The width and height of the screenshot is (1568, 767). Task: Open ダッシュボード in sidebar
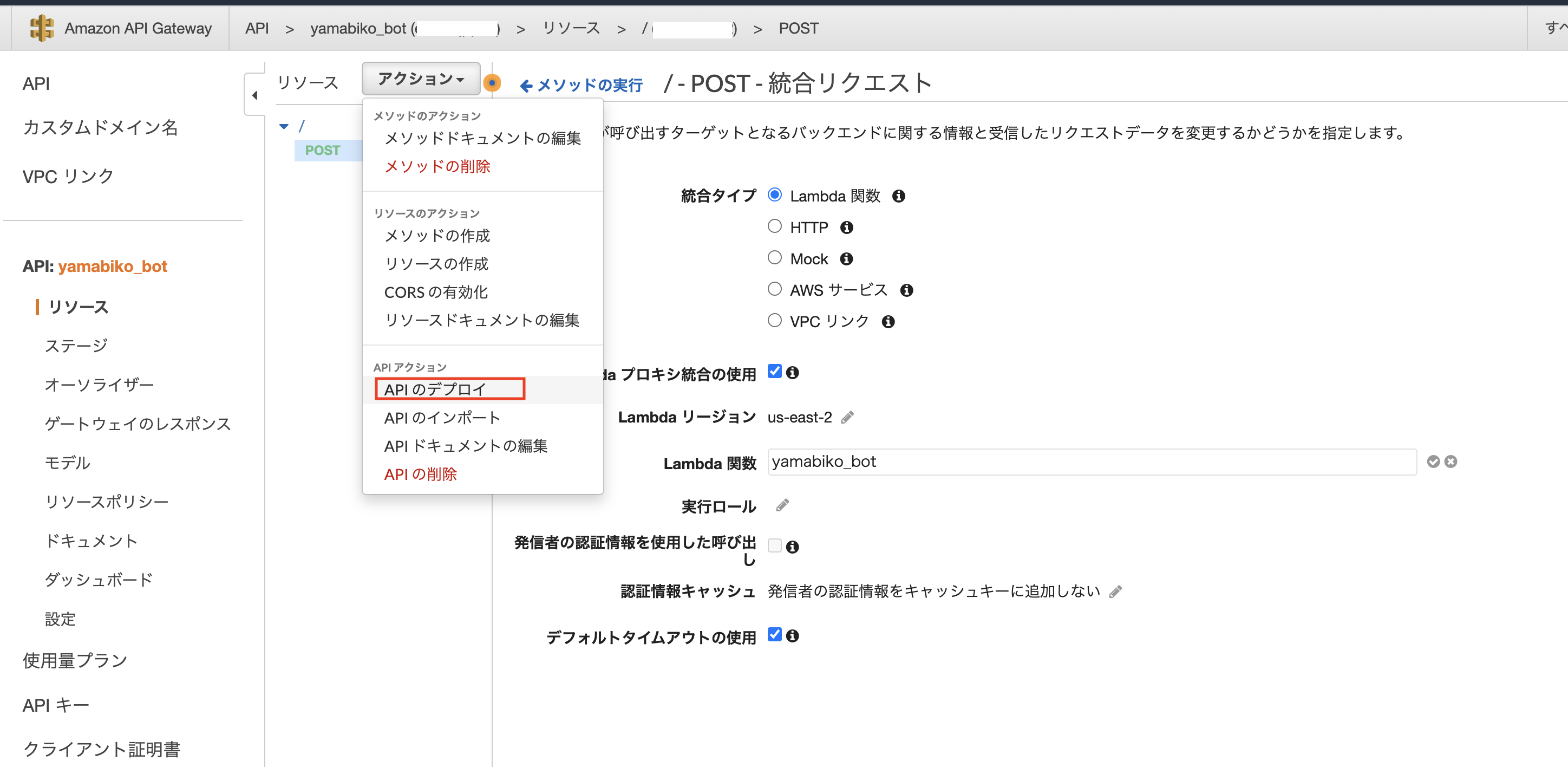[99, 580]
